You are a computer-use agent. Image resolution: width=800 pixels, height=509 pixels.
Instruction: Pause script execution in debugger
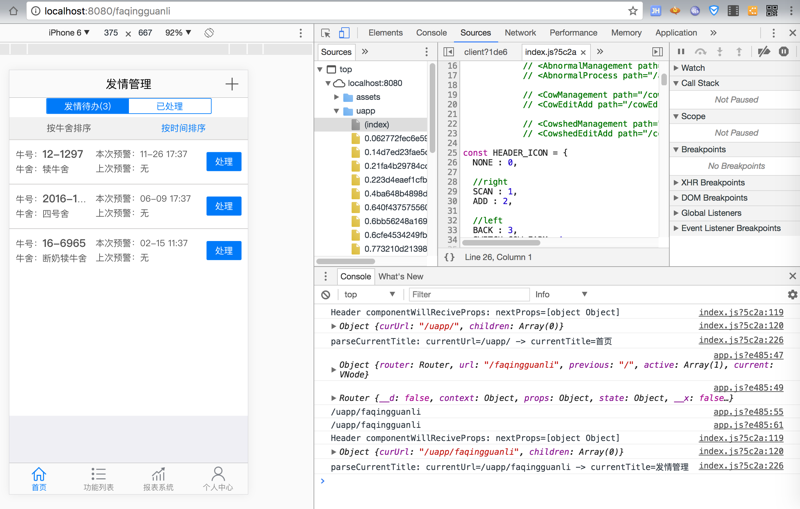[681, 52]
